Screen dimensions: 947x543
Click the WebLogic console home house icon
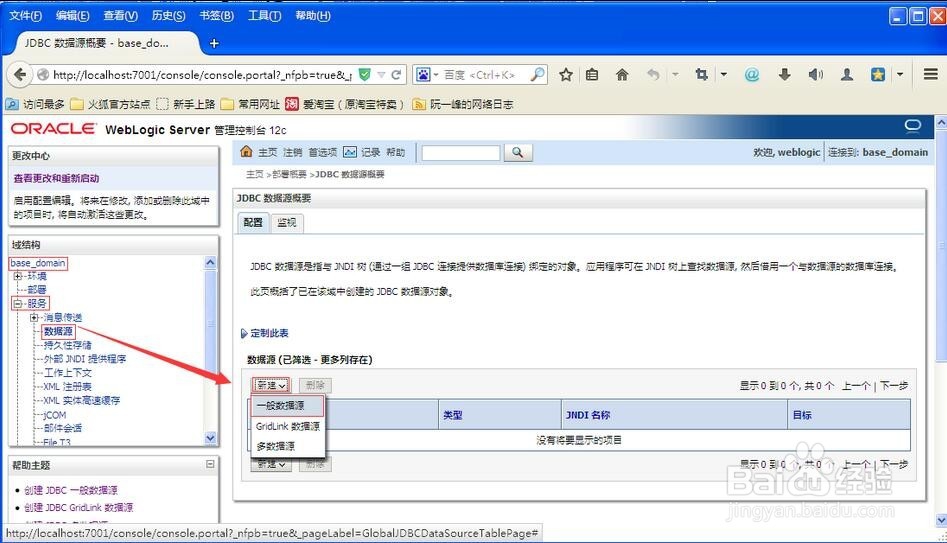point(246,152)
